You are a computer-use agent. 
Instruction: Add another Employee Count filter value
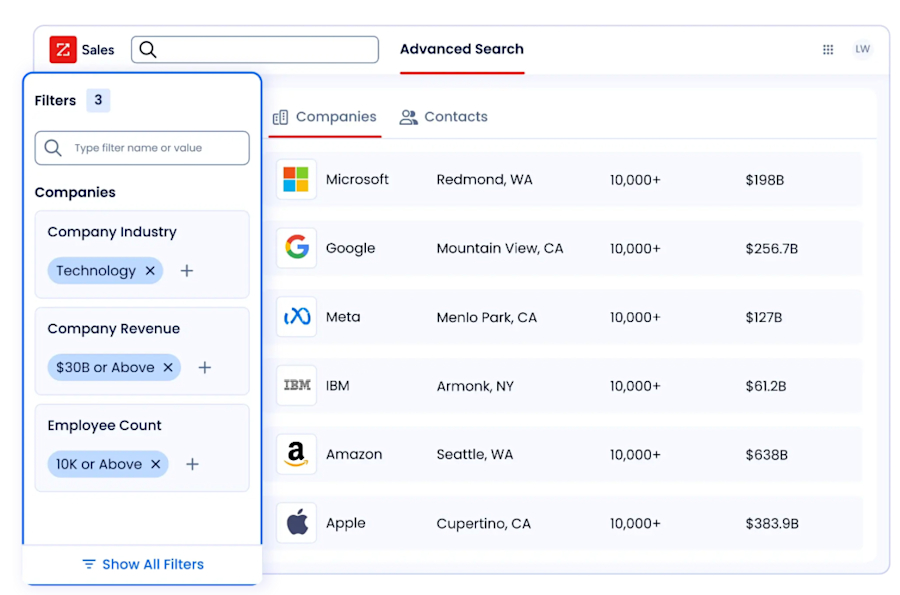click(x=192, y=464)
